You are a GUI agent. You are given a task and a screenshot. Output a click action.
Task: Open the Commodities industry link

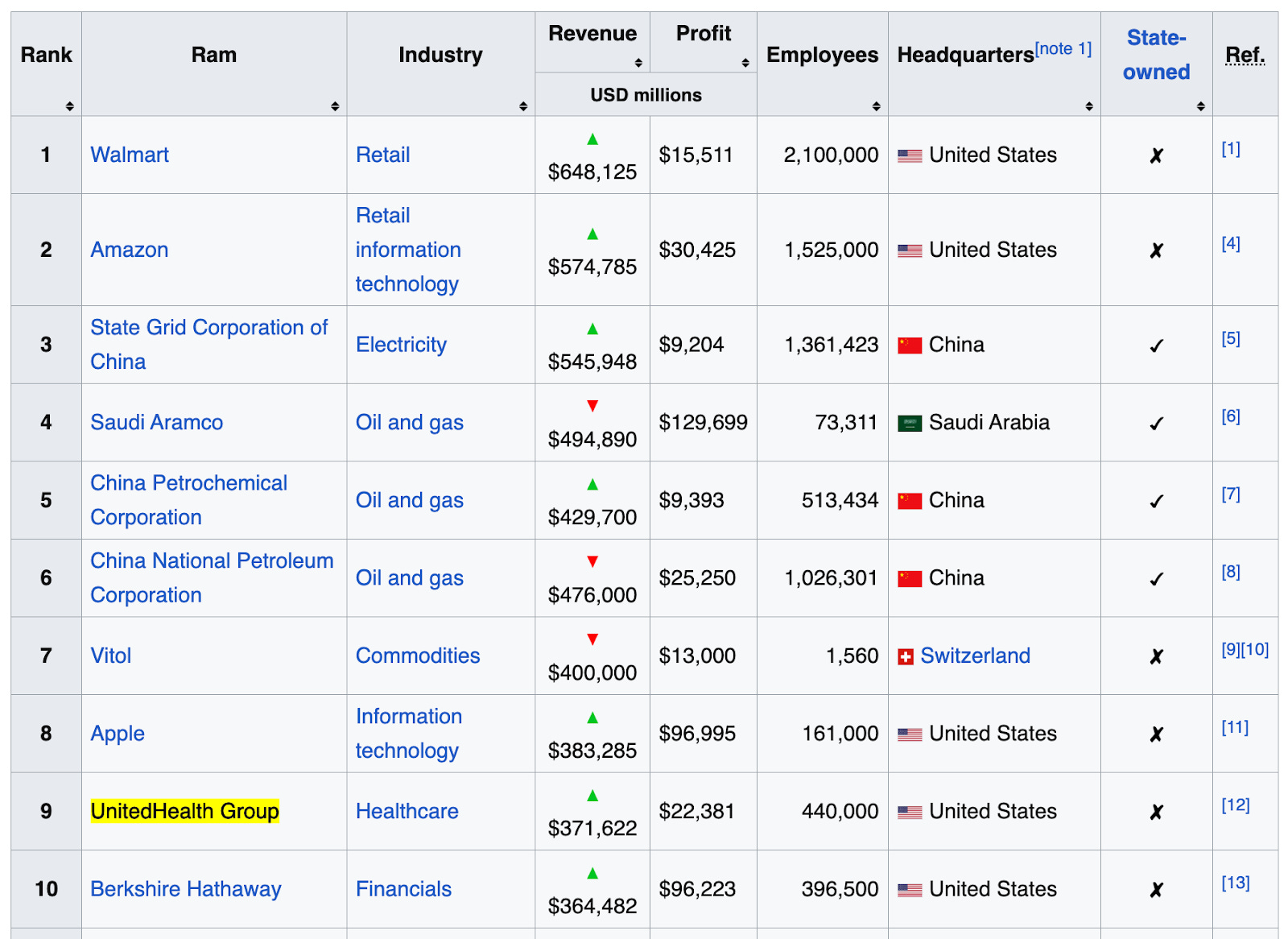418,656
